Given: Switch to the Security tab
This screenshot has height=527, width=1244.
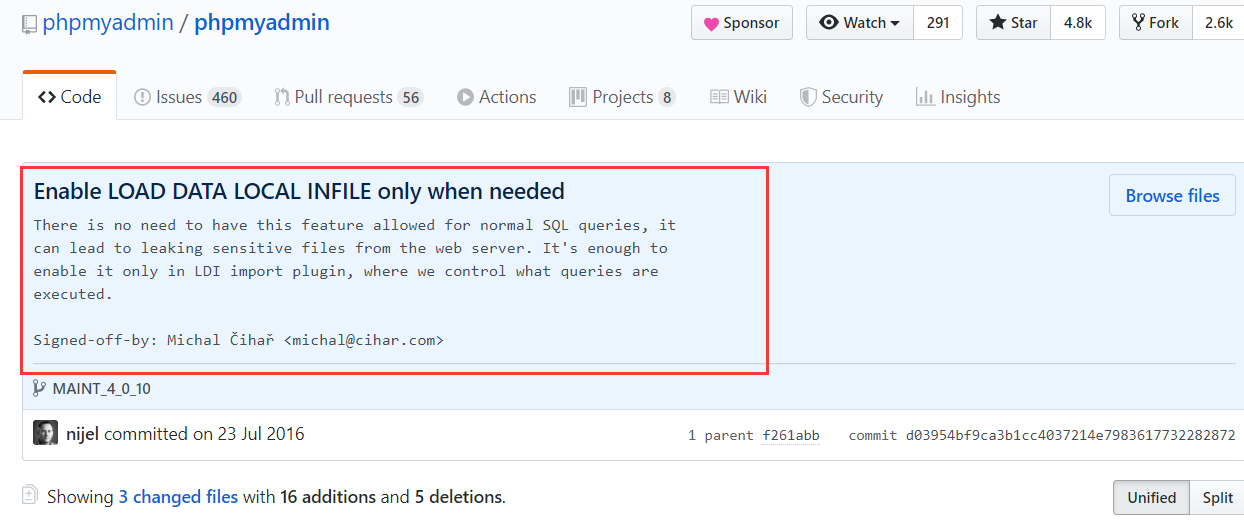Looking at the screenshot, I should click(841, 97).
